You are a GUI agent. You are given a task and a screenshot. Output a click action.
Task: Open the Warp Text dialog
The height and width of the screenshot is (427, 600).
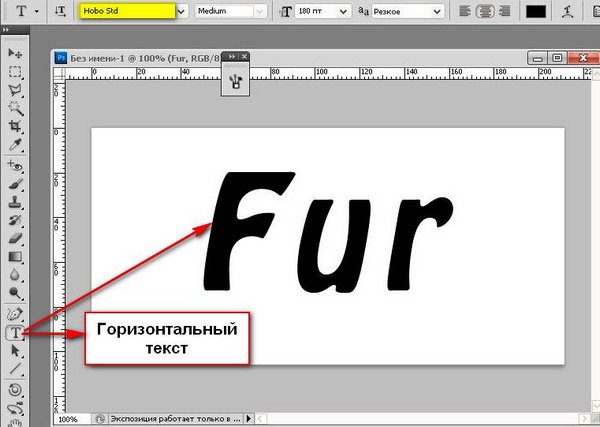click(x=567, y=11)
